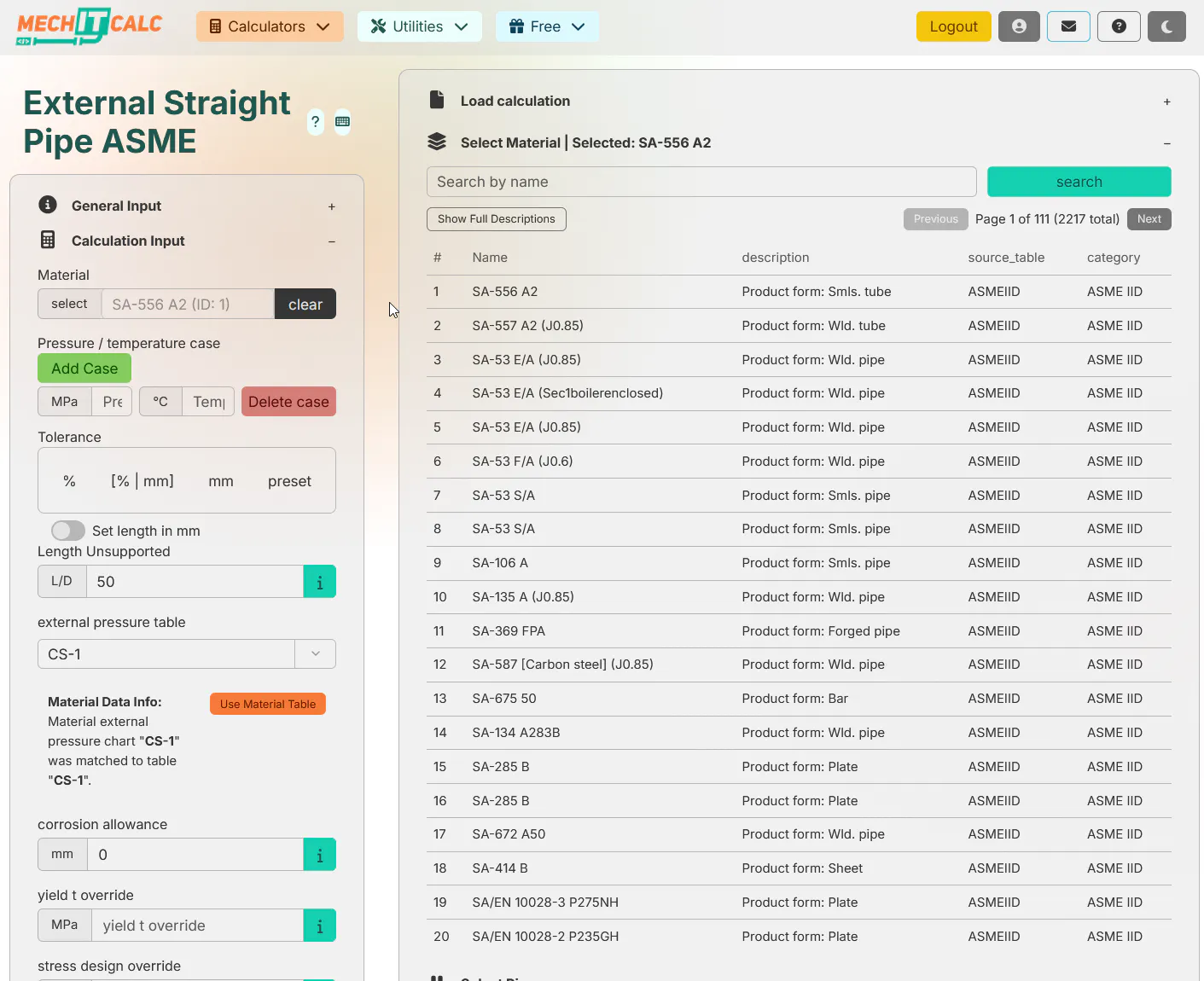Click the info icon beside corrosion allowance field
The width and height of the screenshot is (1204, 981).
[320, 855]
